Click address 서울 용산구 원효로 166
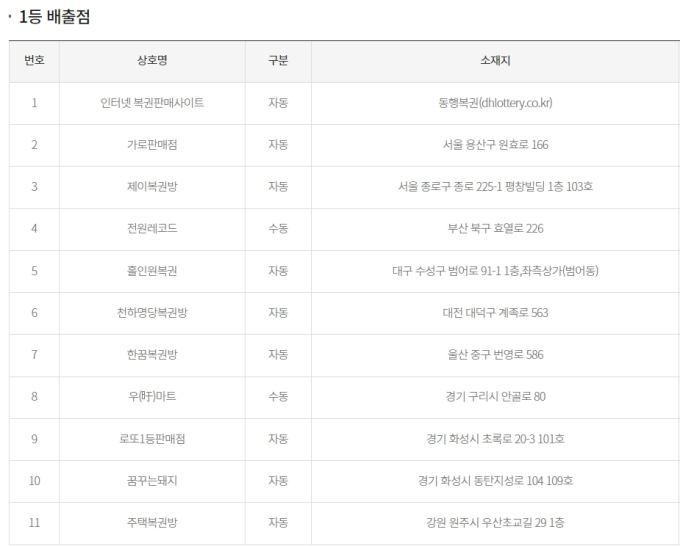 point(495,144)
